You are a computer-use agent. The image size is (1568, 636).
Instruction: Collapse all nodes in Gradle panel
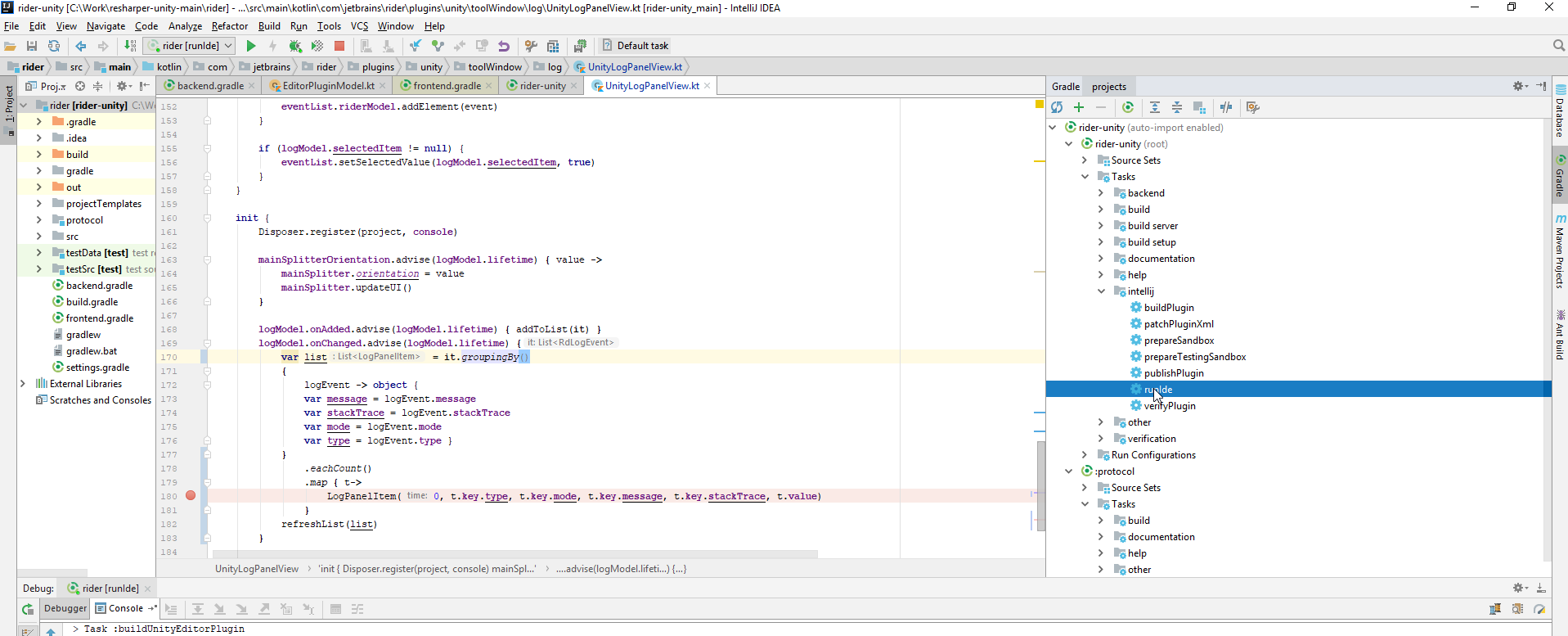[x=1177, y=107]
